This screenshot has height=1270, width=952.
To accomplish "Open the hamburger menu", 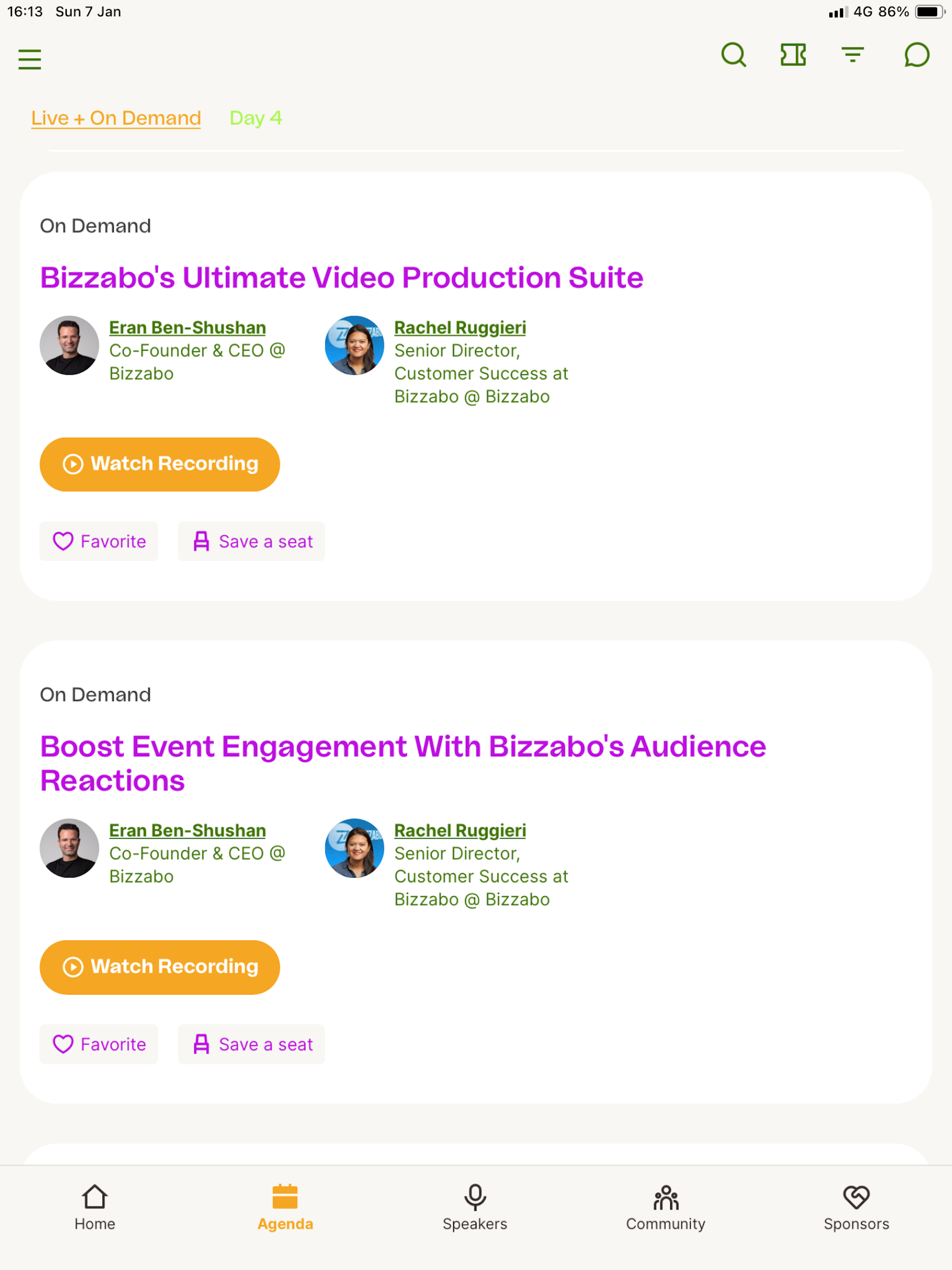I will (x=30, y=59).
